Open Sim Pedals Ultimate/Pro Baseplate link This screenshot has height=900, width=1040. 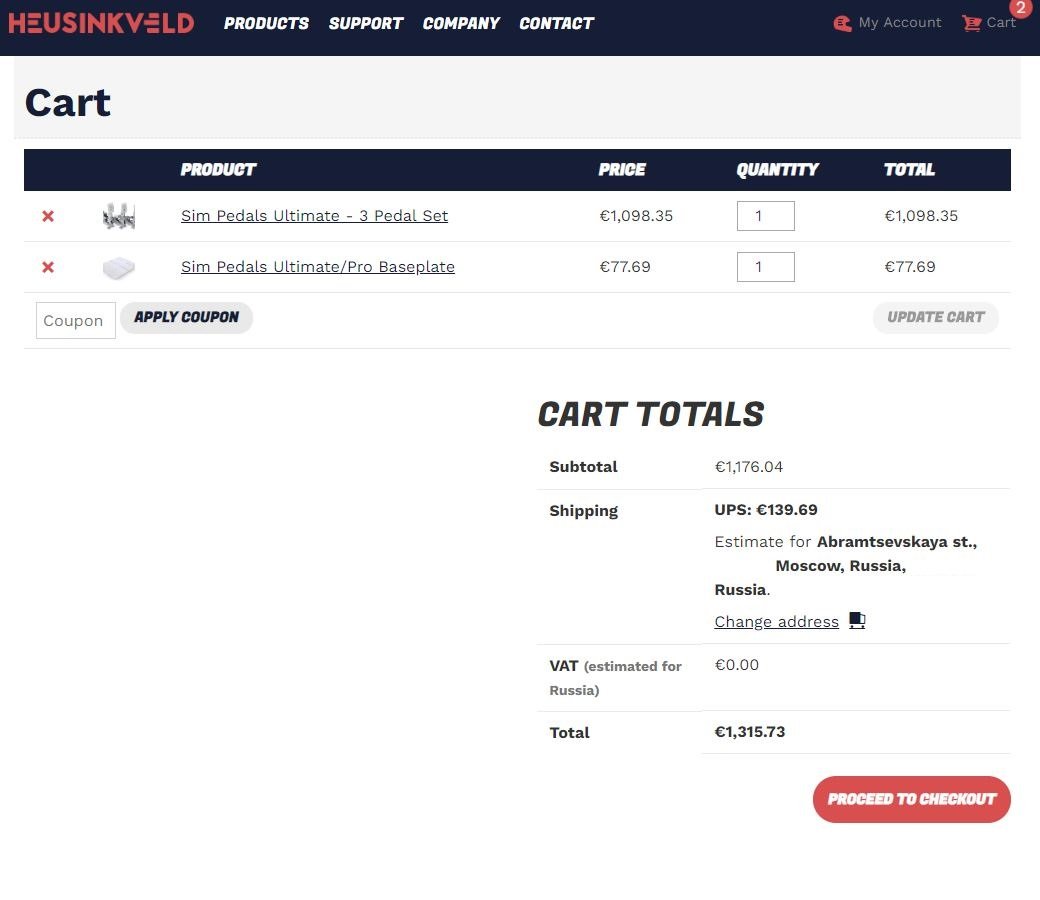coord(318,267)
